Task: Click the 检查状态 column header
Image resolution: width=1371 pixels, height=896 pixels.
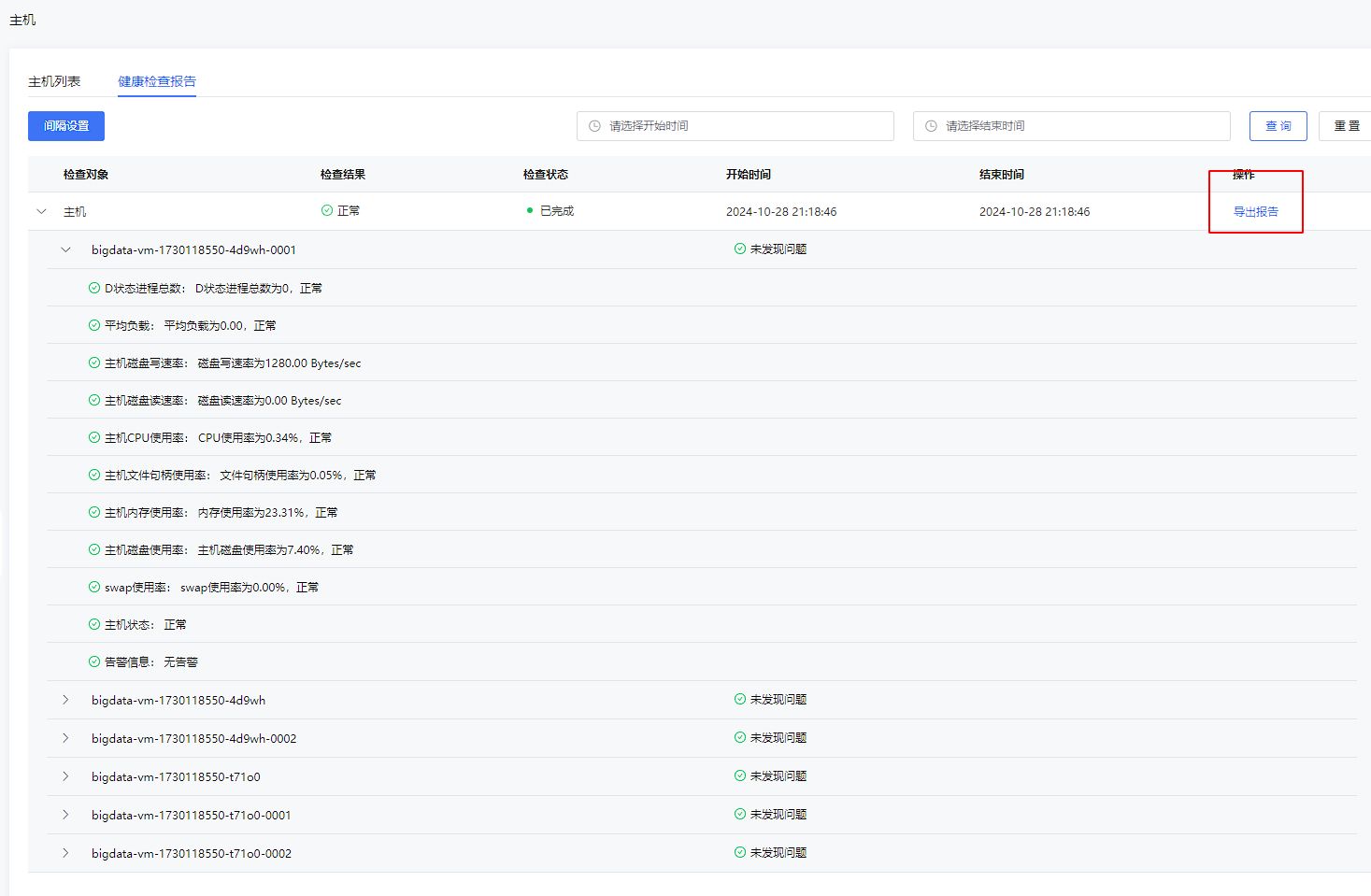Action: click(x=546, y=175)
